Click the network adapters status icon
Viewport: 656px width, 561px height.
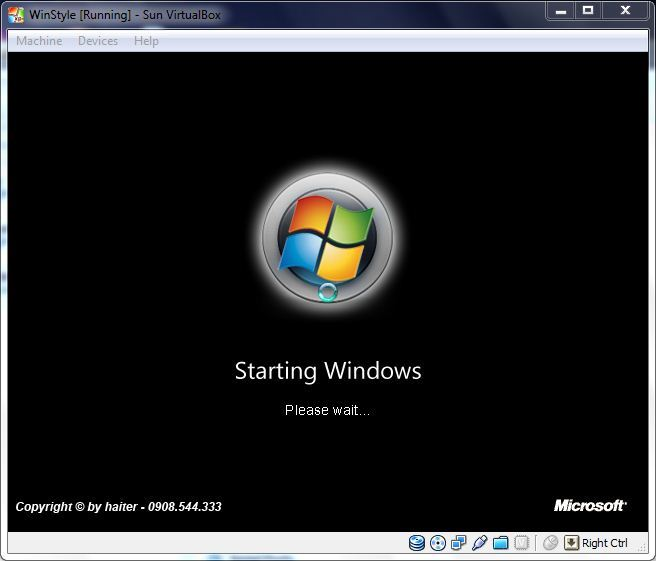click(459, 543)
